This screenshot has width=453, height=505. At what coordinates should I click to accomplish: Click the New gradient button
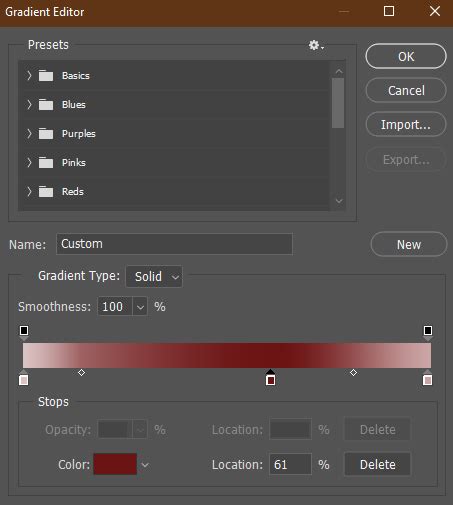[x=409, y=244]
